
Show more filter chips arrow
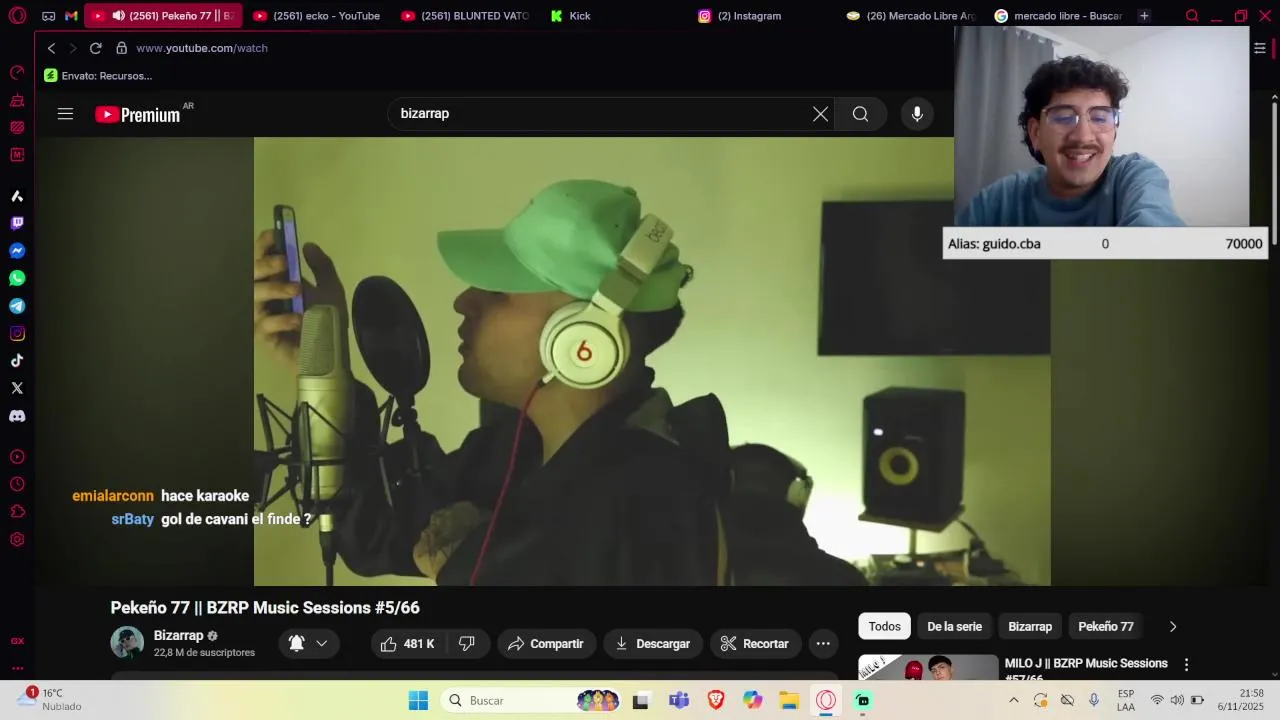(x=1173, y=627)
